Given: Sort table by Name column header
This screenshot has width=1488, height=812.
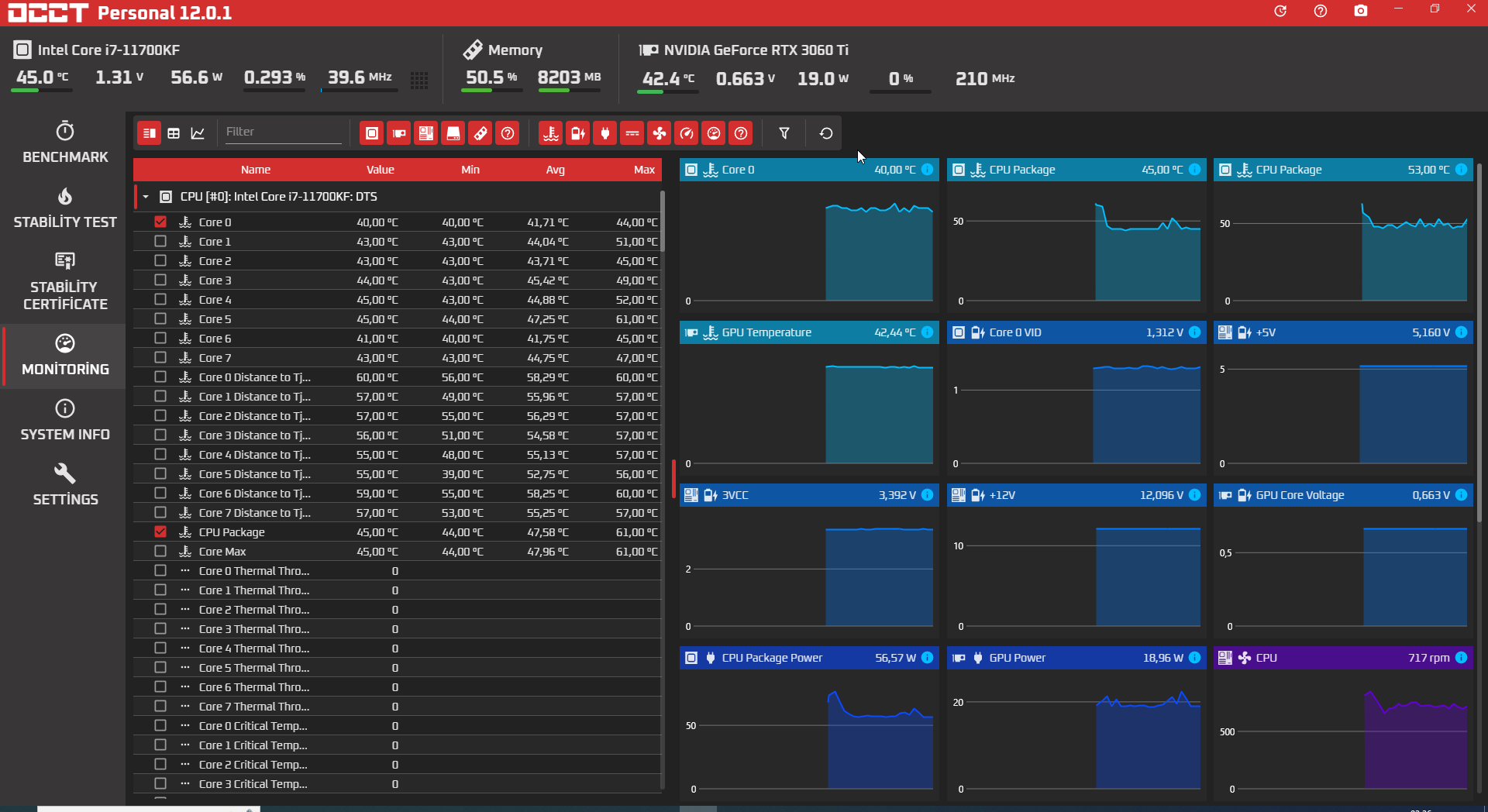Looking at the screenshot, I should [256, 170].
